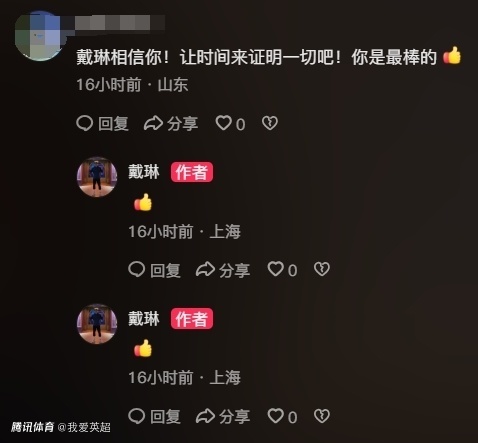Click share arrow under the top comment
Viewport: 478px width, 443px height.
tap(153, 123)
